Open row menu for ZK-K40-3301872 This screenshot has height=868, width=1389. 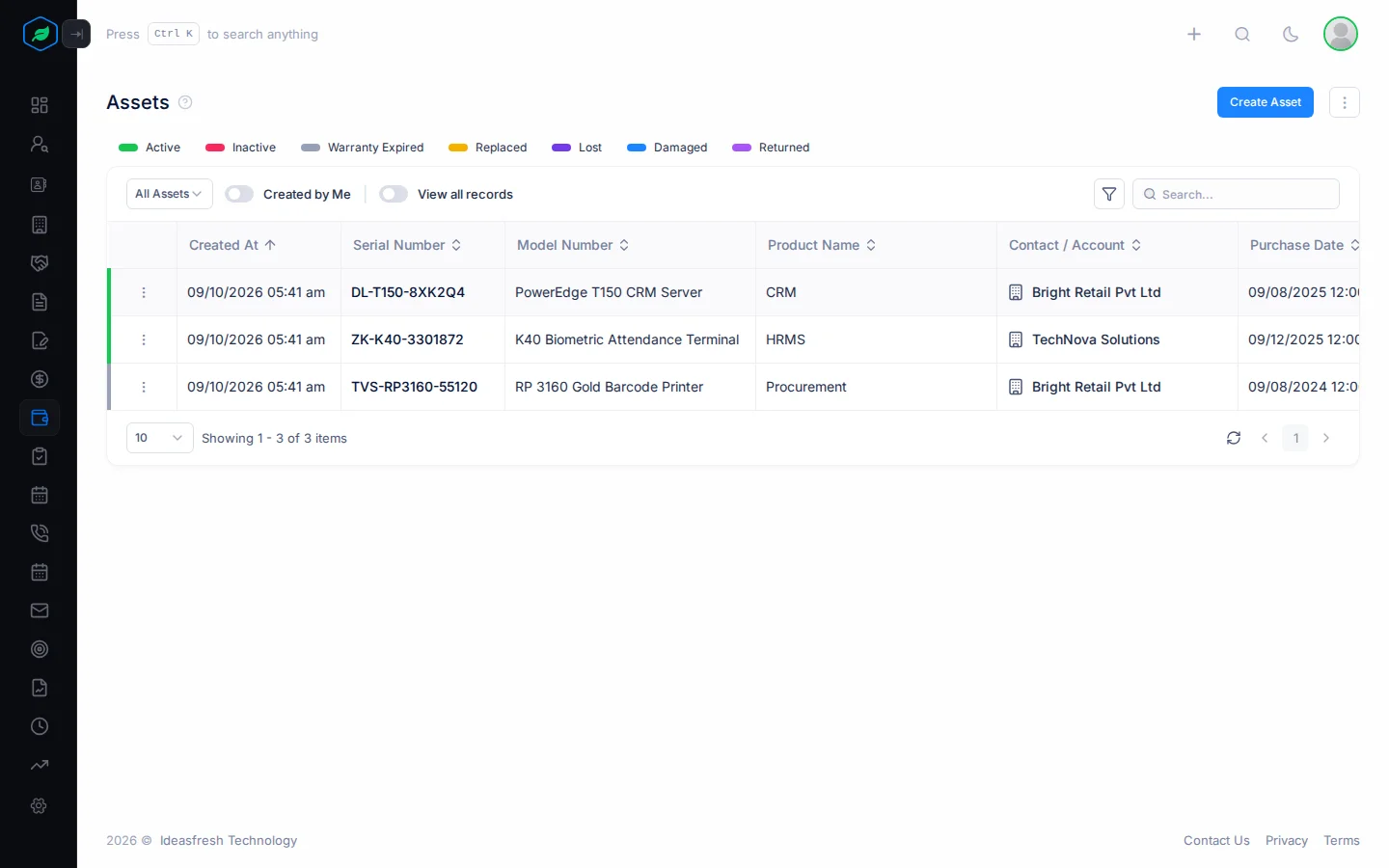click(x=144, y=339)
